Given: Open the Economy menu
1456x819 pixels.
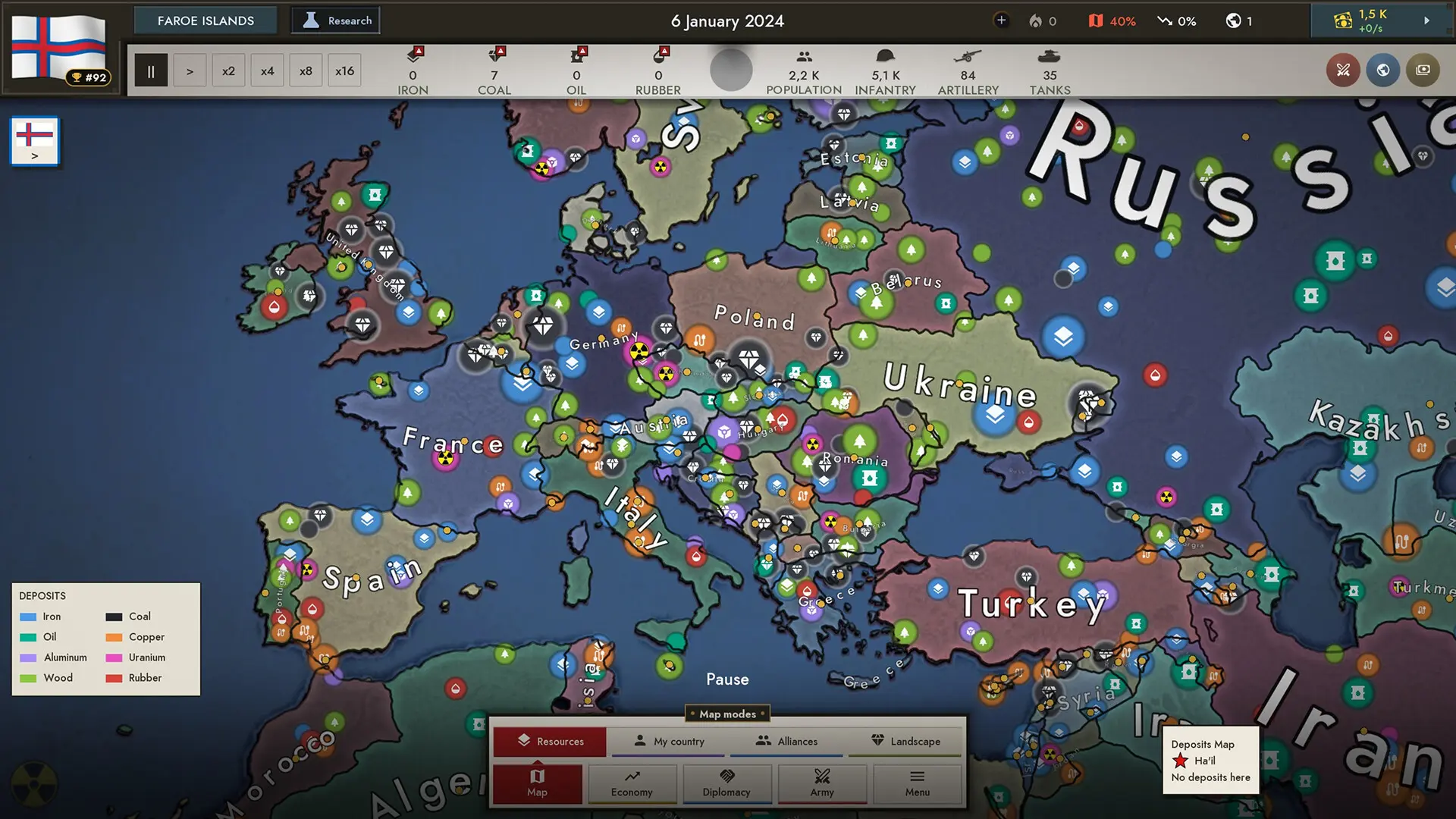Looking at the screenshot, I should [632, 783].
